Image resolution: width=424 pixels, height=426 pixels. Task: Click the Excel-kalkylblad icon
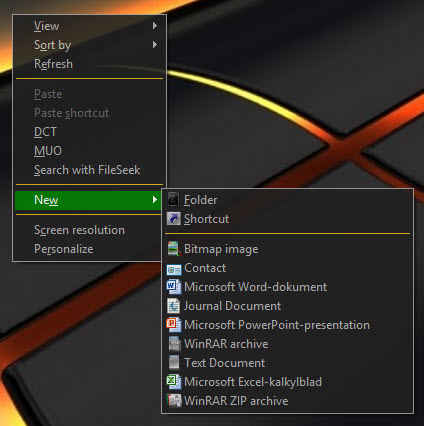[x=174, y=382]
